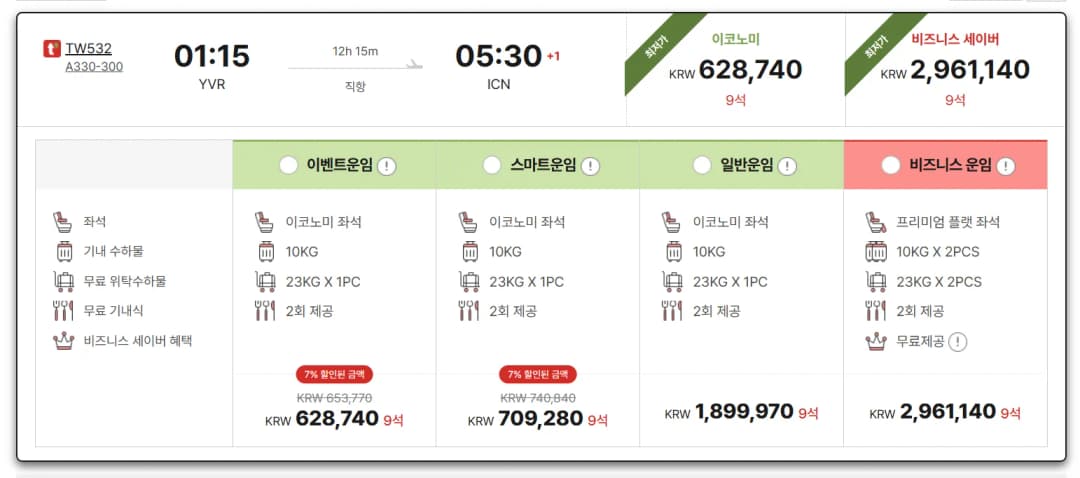Screen dimensions: 1080x478
Task: Select the 비즈니스 세이버 KRW 2,961,140 tab
Action: pyautogui.click(x=955, y=70)
